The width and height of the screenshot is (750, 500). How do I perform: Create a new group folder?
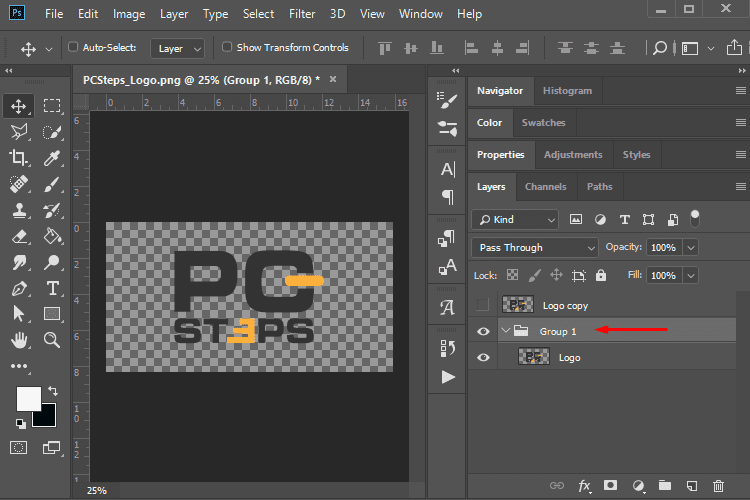click(x=665, y=486)
